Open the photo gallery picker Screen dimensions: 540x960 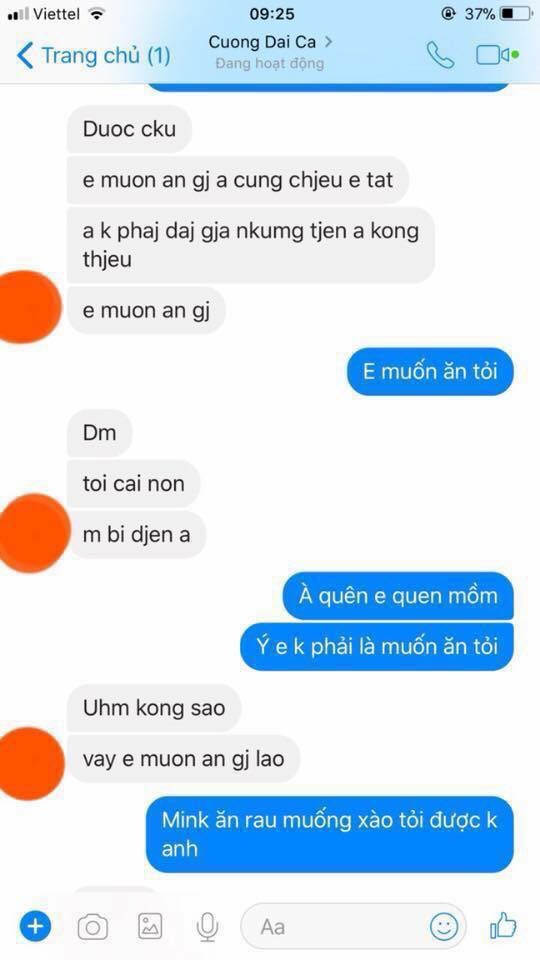[x=150, y=926]
